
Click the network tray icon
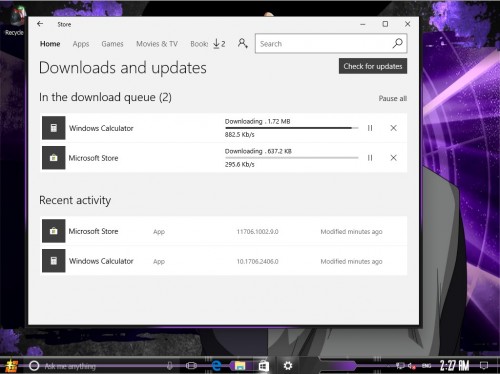[400, 366]
